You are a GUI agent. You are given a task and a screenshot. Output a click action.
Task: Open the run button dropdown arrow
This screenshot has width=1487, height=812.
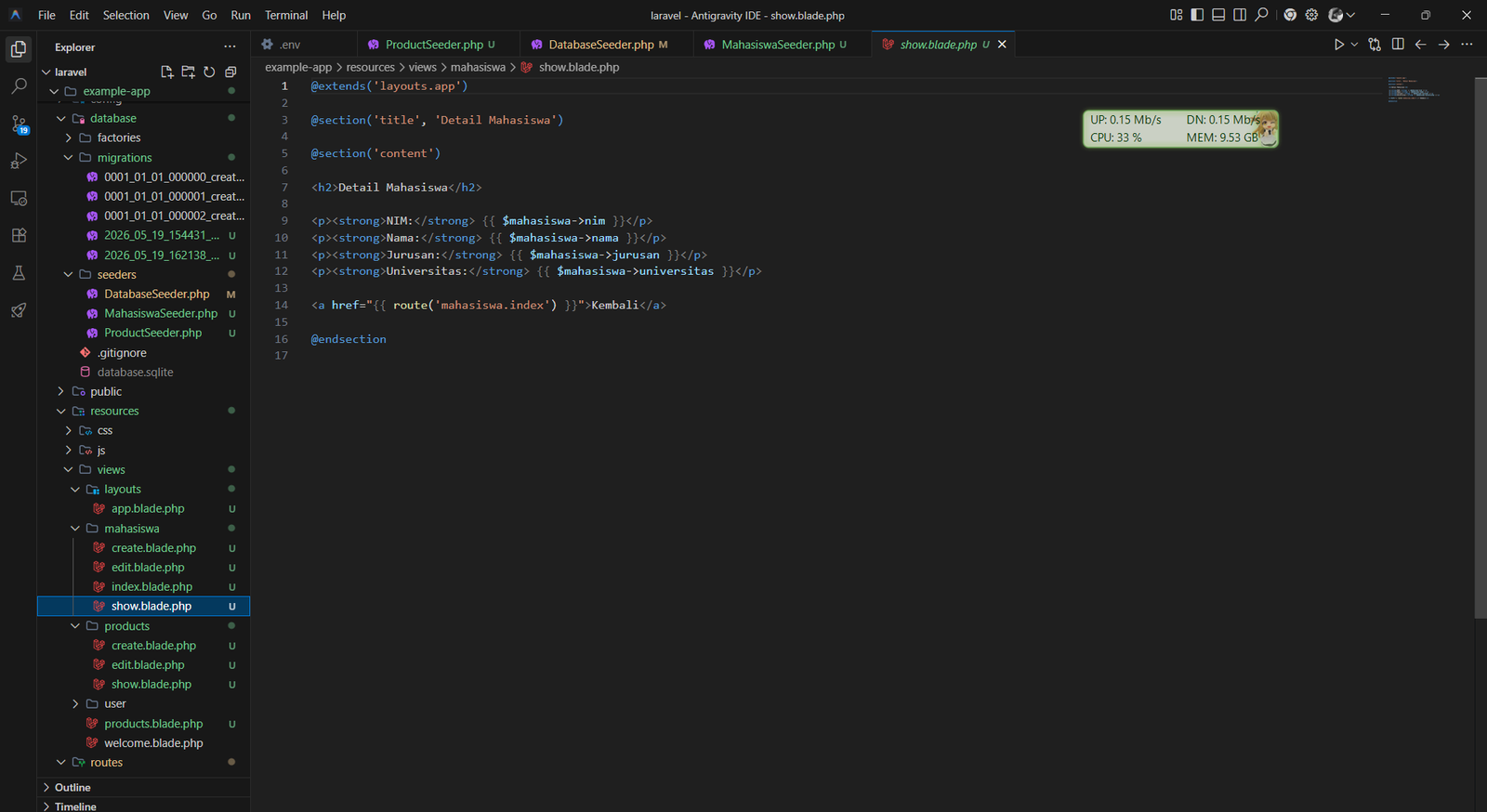tap(1354, 44)
